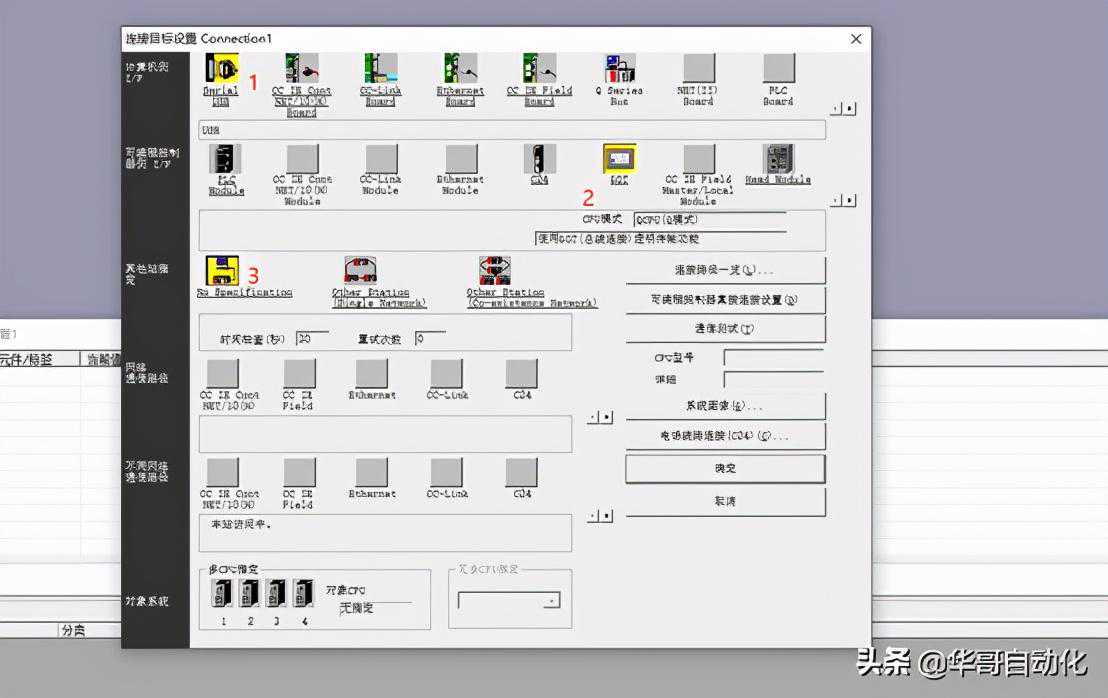Choose the CC IE Cont NET/10(H) Board icon
Image resolution: width=1108 pixels, height=698 pixels.
pos(301,69)
